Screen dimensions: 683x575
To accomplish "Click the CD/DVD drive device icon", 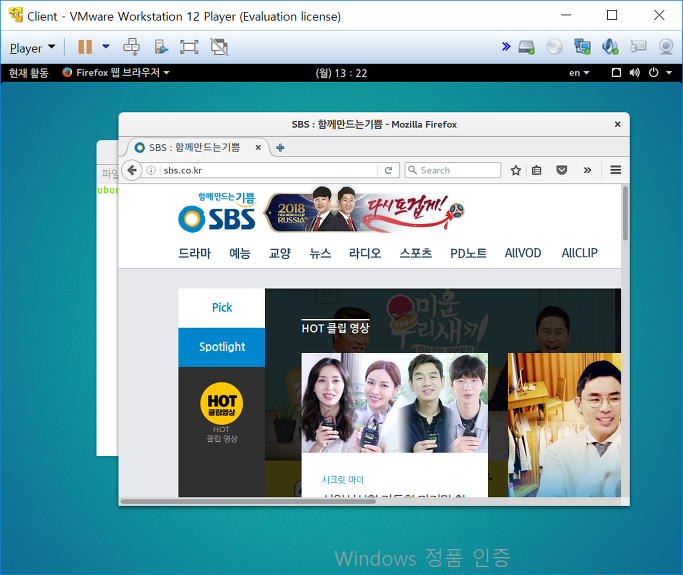I will point(554,47).
